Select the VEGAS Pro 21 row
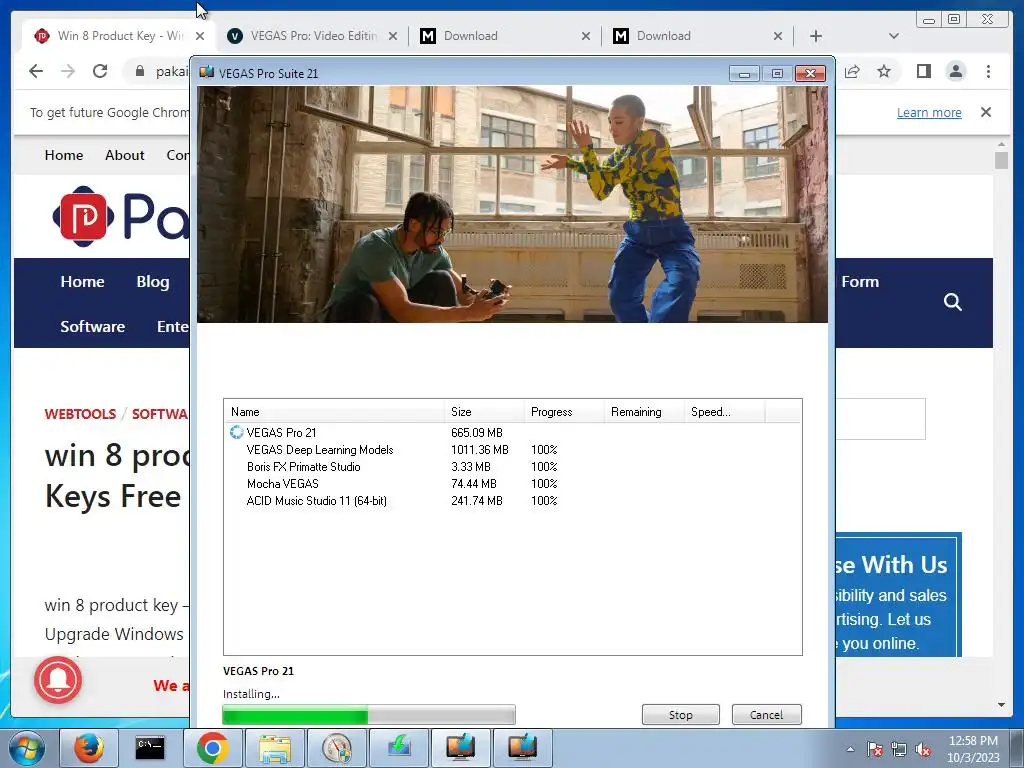The width and height of the screenshot is (1024, 768). [x=512, y=432]
